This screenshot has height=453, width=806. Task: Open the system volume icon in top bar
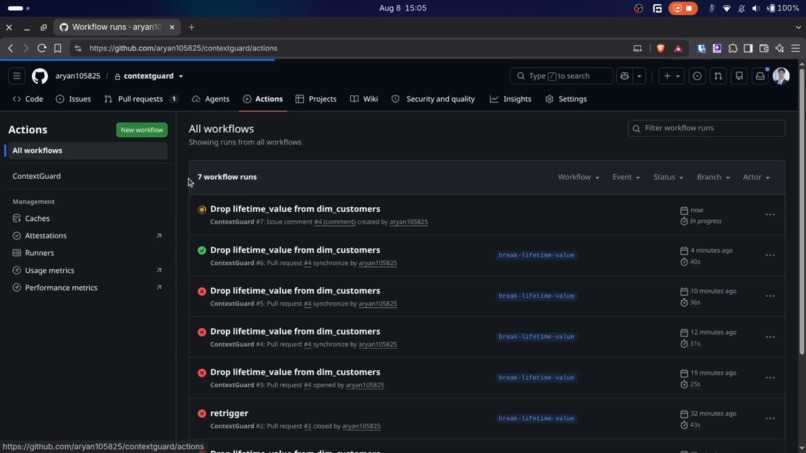[x=756, y=8]
